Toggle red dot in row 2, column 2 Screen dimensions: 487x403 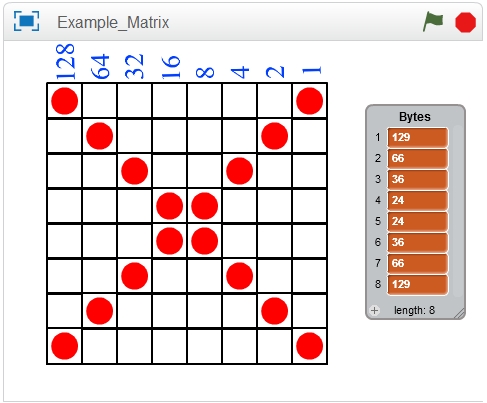pyautogui.click(x=275, y=136)
